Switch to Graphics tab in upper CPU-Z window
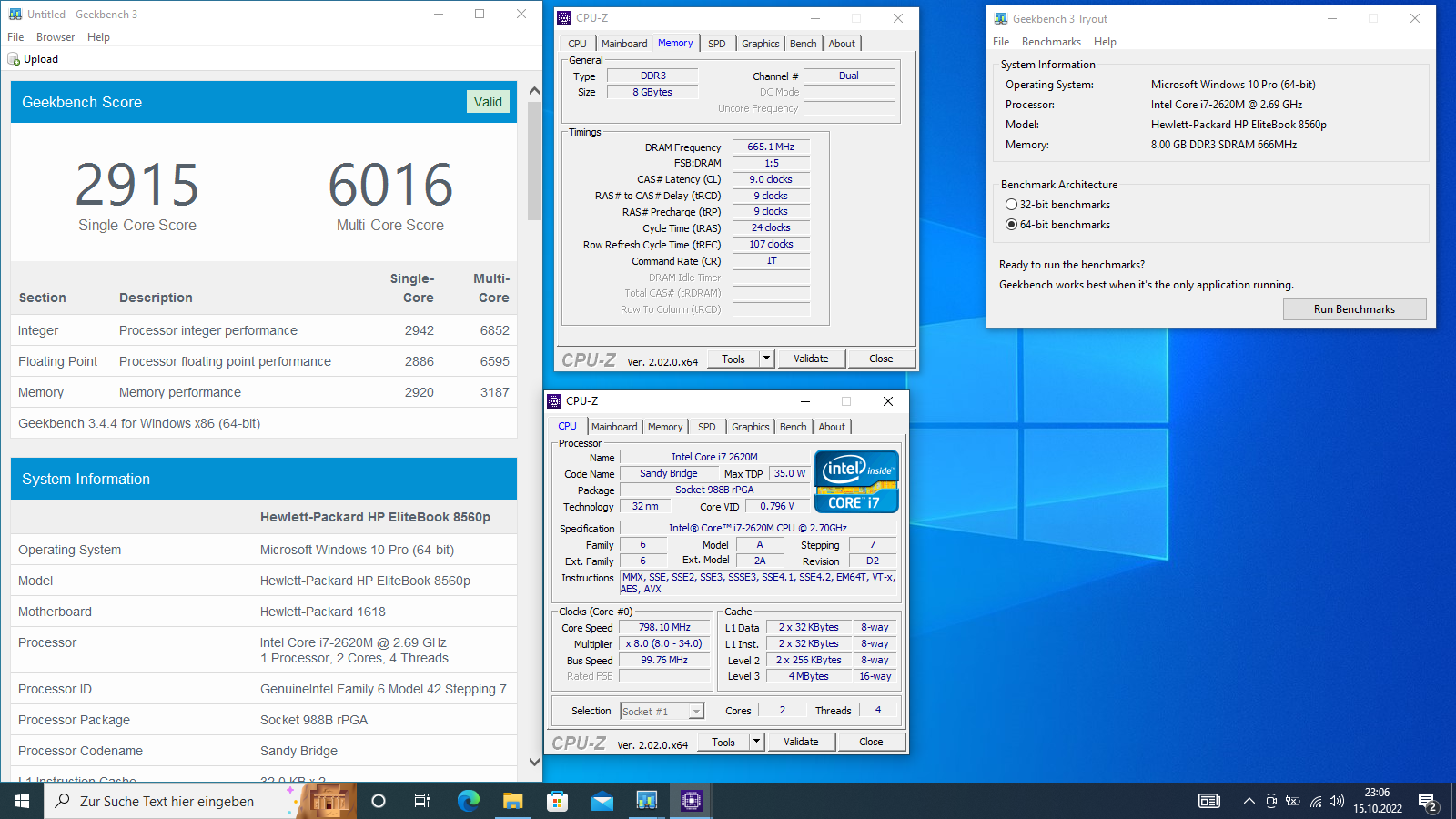 [x=761, y=44]
